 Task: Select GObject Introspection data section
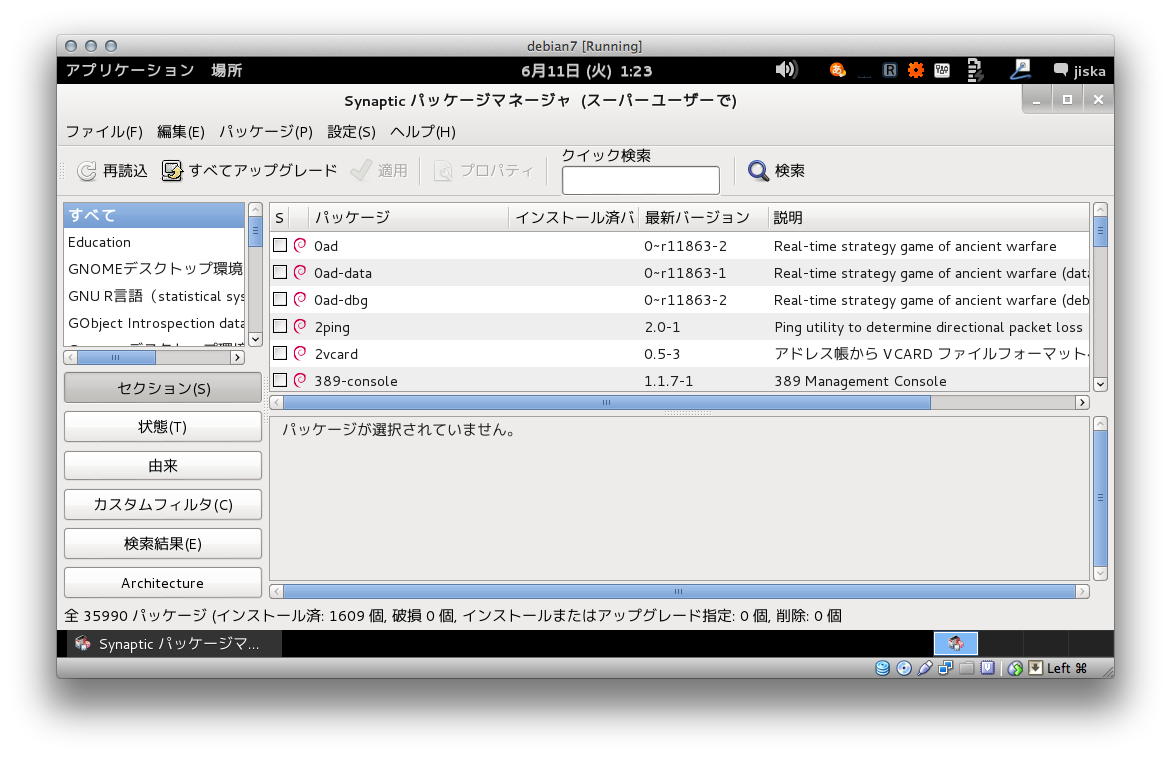tap(156, 323)
